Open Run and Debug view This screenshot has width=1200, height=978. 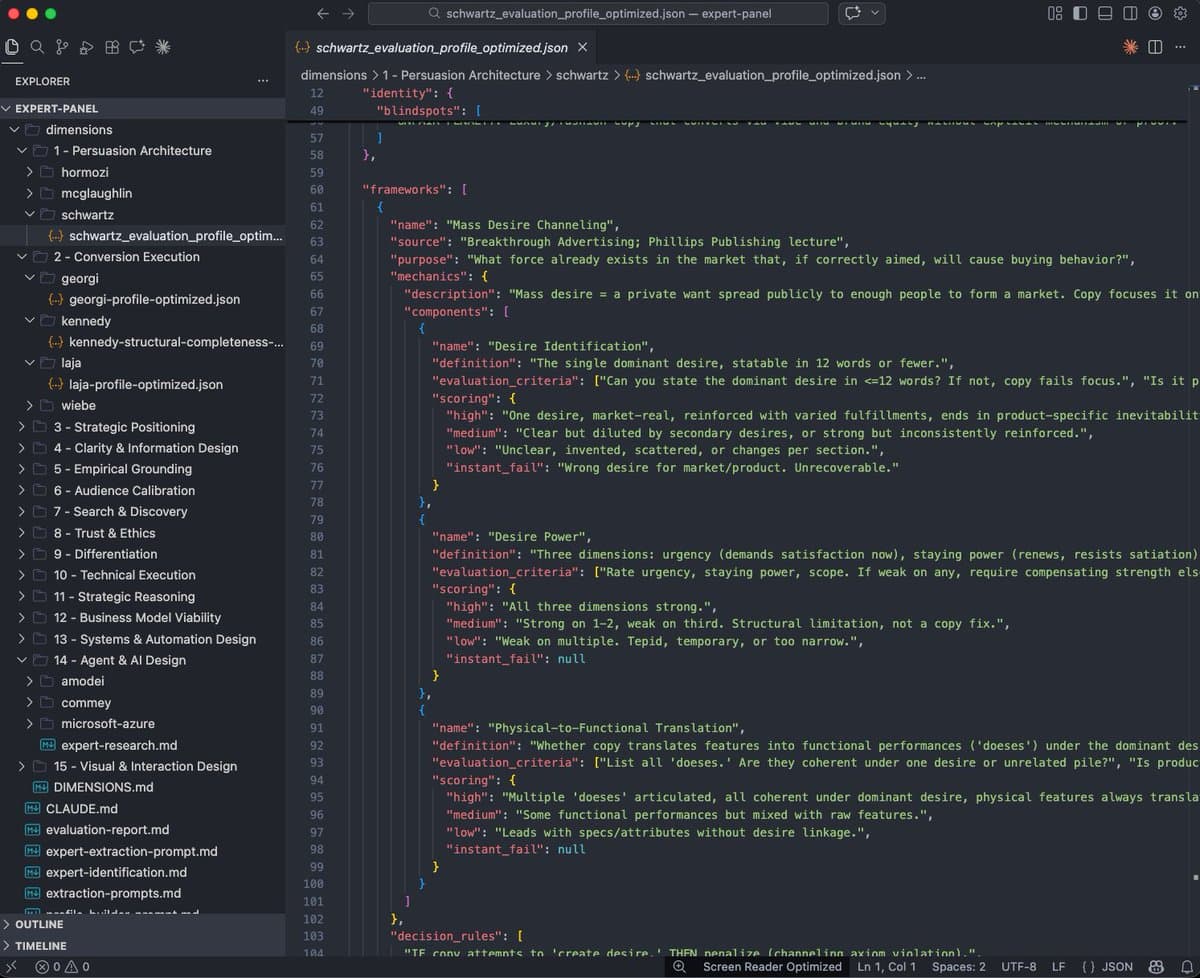click(87, 47)
